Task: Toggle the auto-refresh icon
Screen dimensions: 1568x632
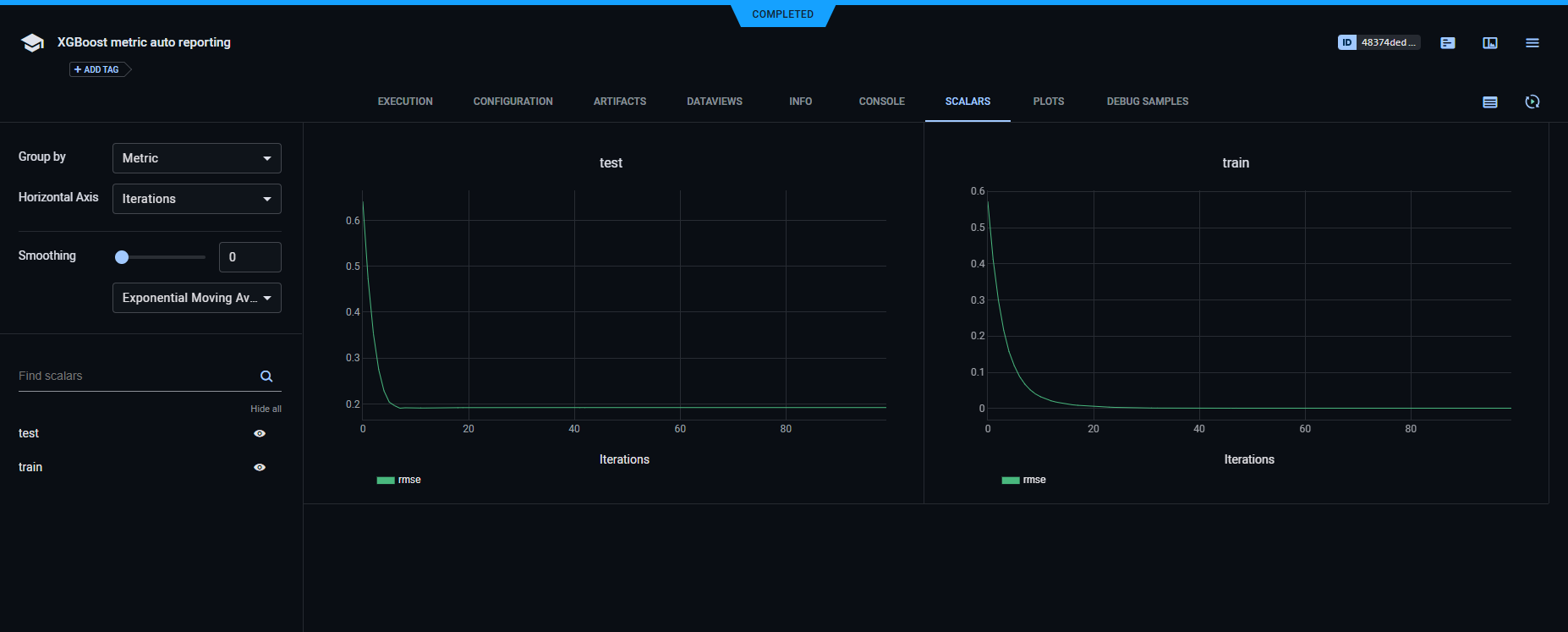Action: [x=1532, y=102]
